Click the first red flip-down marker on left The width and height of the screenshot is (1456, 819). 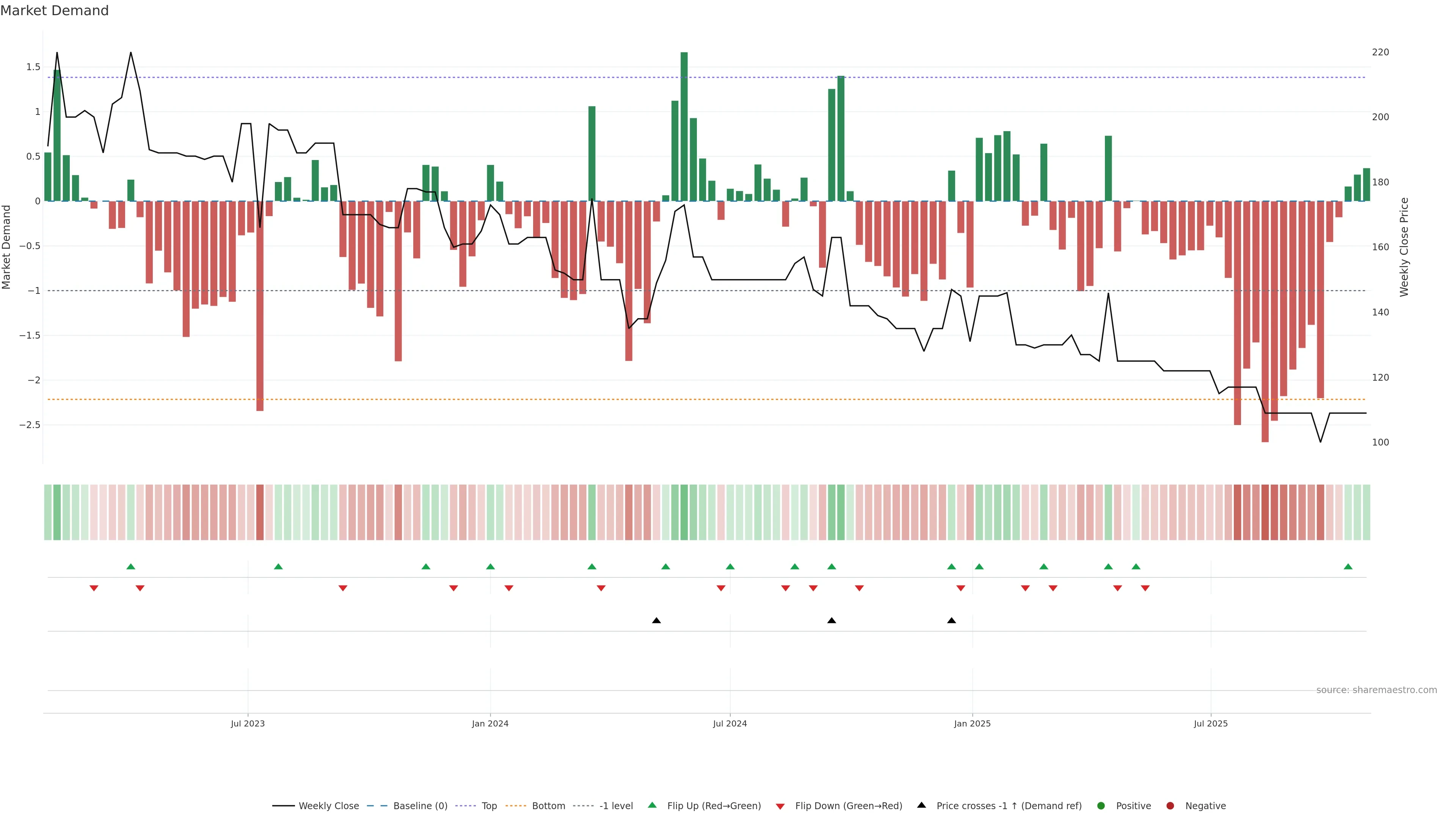[94, 588]
